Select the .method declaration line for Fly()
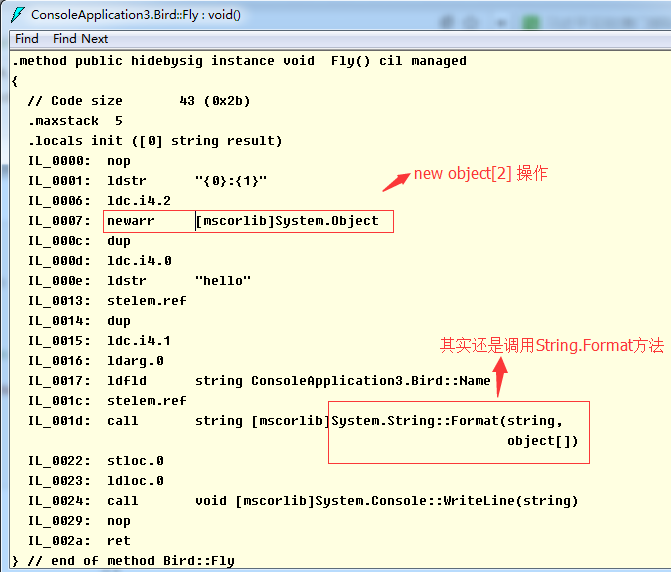Viewport: 671px width, 572px height. (239, 61)
